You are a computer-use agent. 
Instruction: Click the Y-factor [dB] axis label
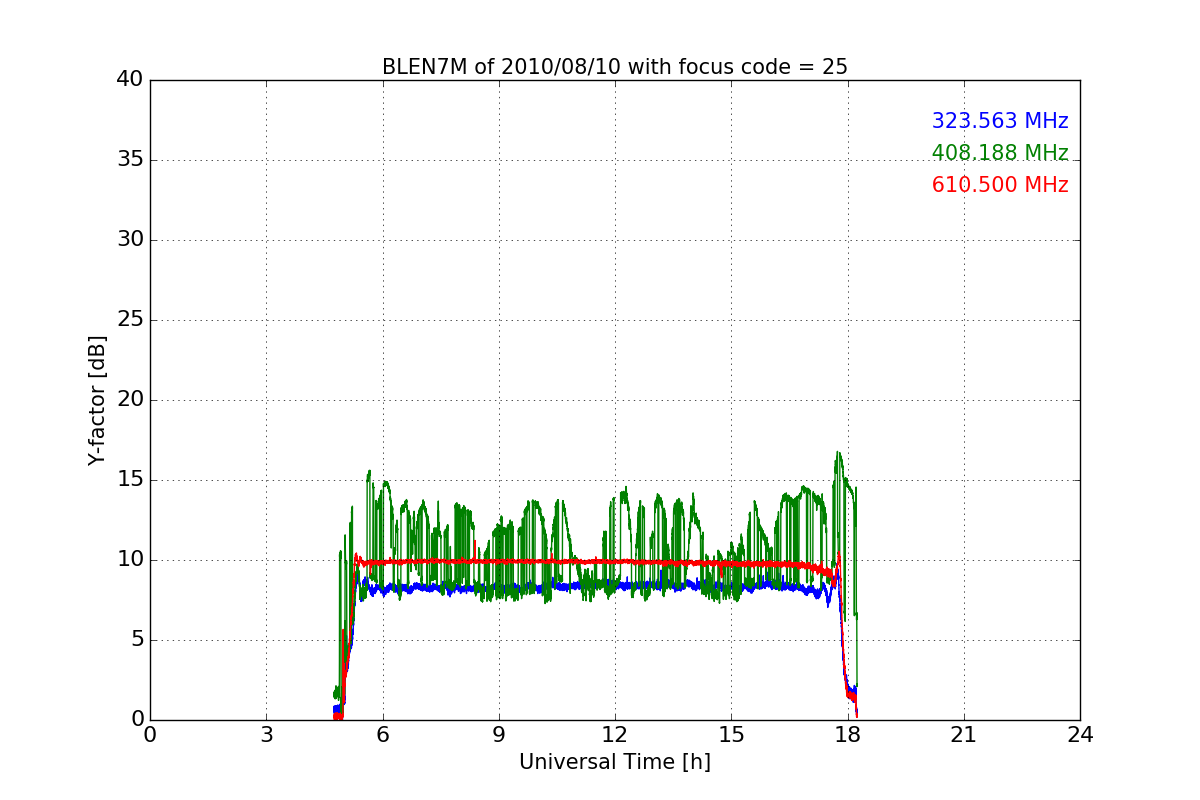97,400
